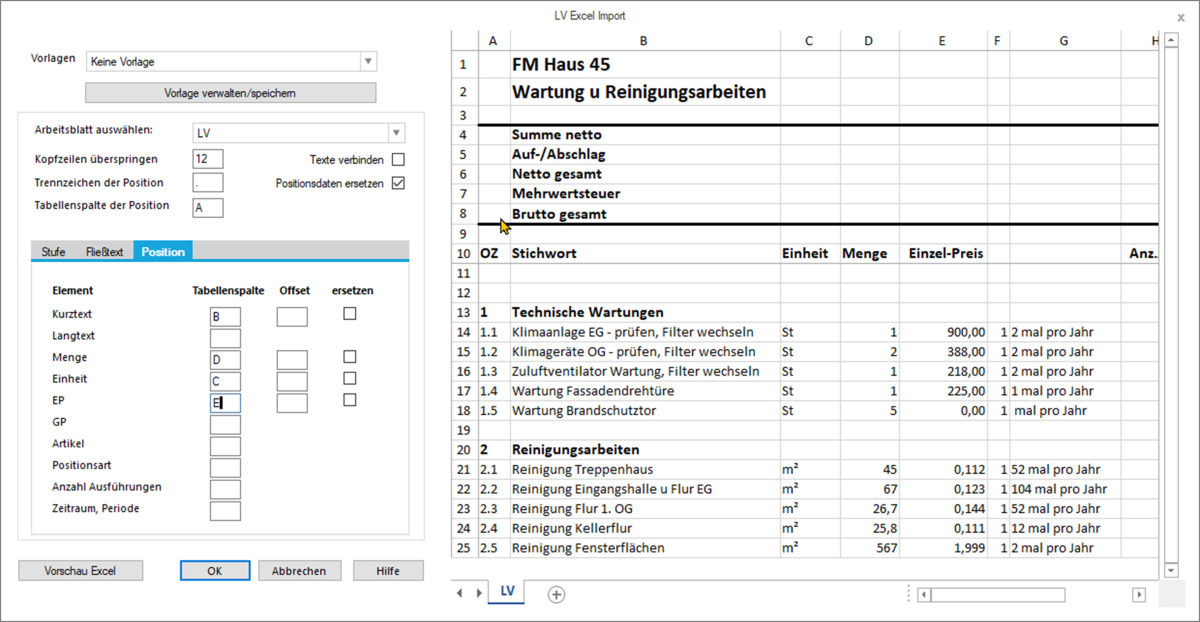Switch to the Fließtext tab

coord(104,252)
